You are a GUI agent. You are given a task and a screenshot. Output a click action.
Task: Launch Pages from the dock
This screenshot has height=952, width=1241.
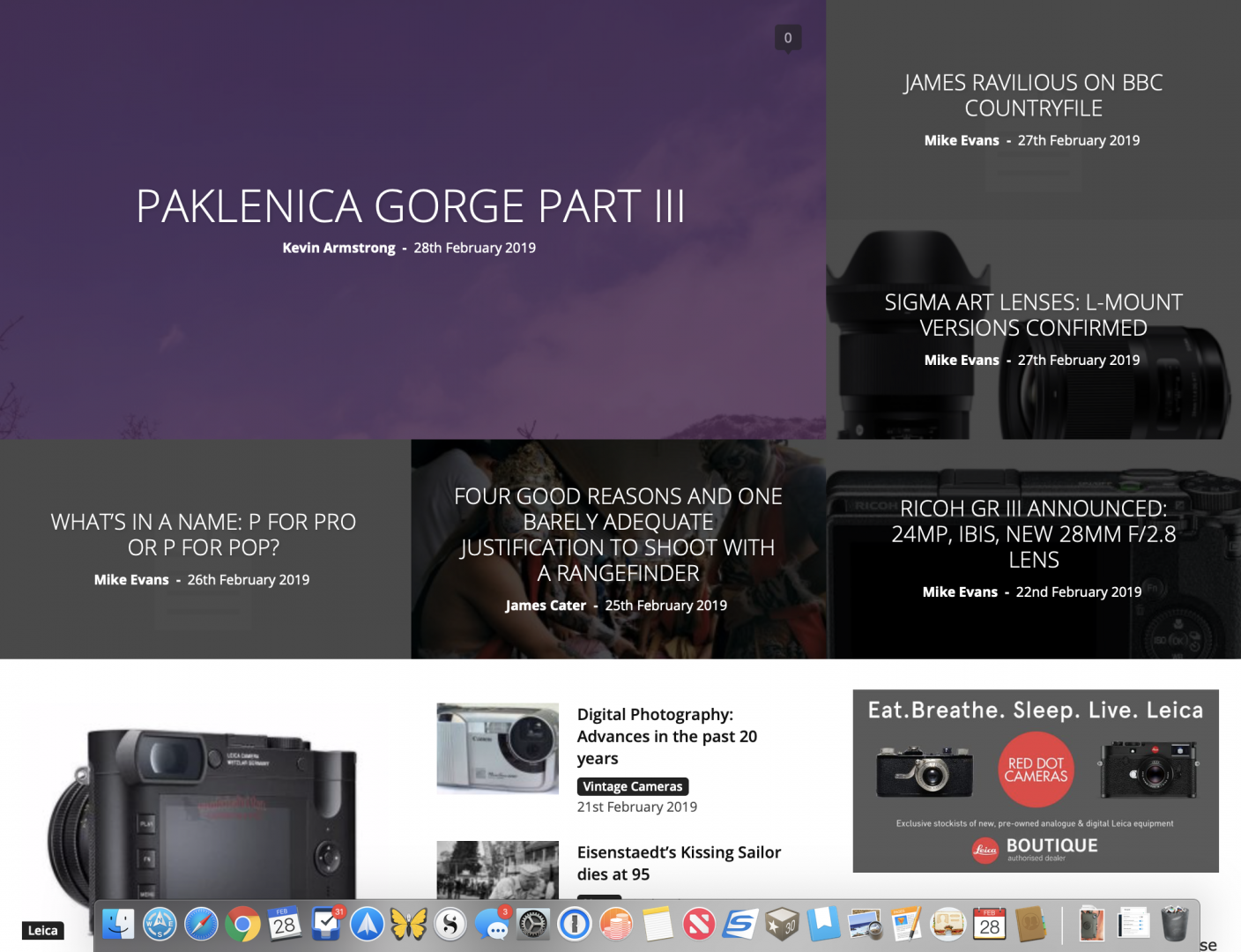[x=906, y=924]
